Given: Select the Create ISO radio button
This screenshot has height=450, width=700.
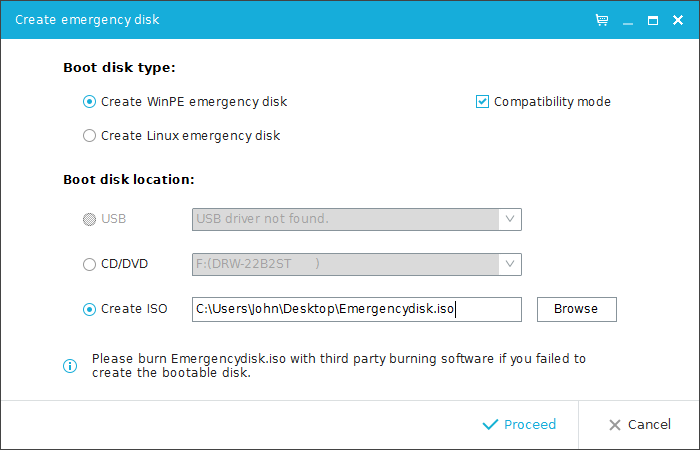Looking at the screenshot, I should (89, 309).
